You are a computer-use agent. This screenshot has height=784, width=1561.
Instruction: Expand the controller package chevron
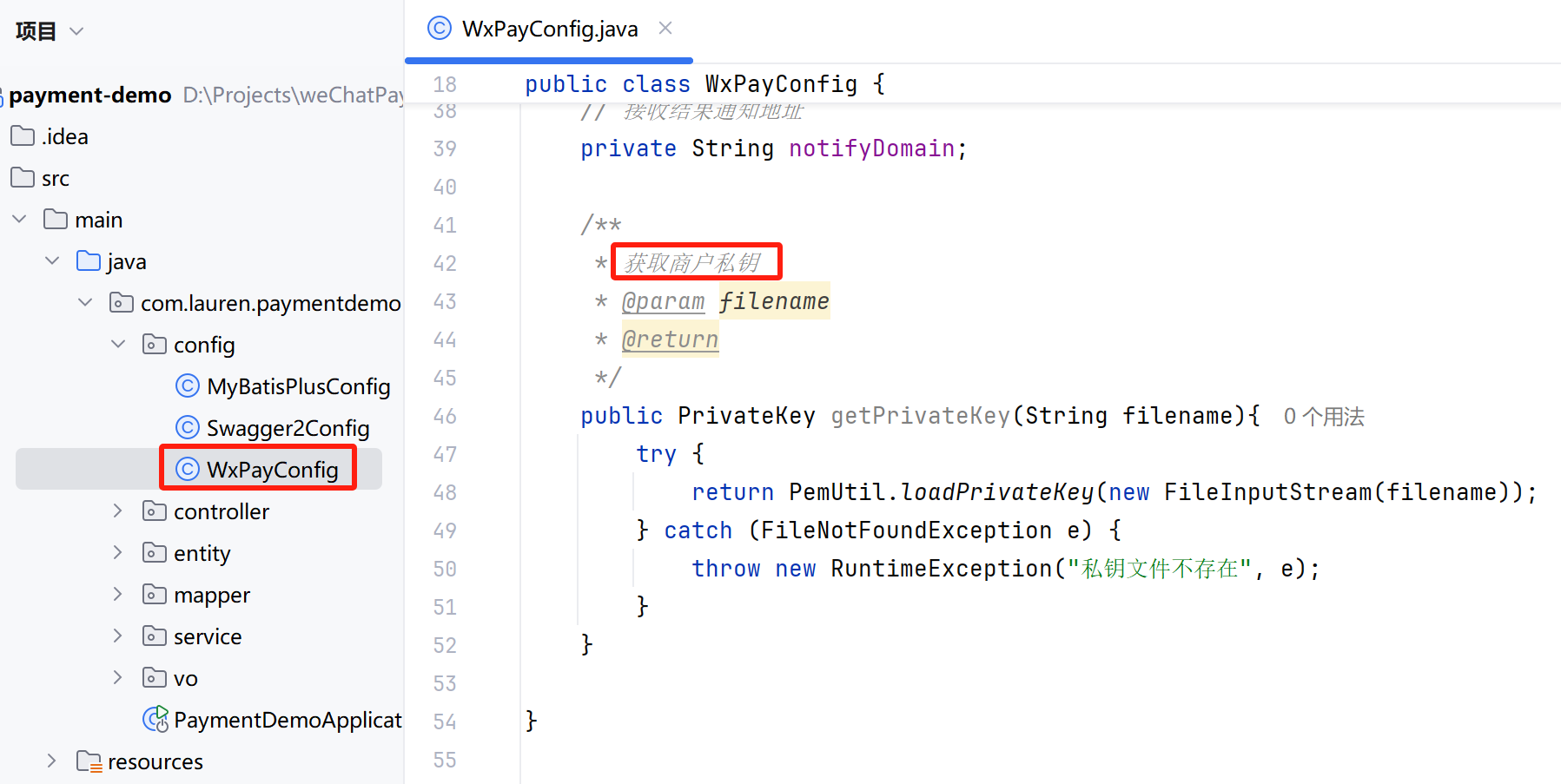click(118, 511)
